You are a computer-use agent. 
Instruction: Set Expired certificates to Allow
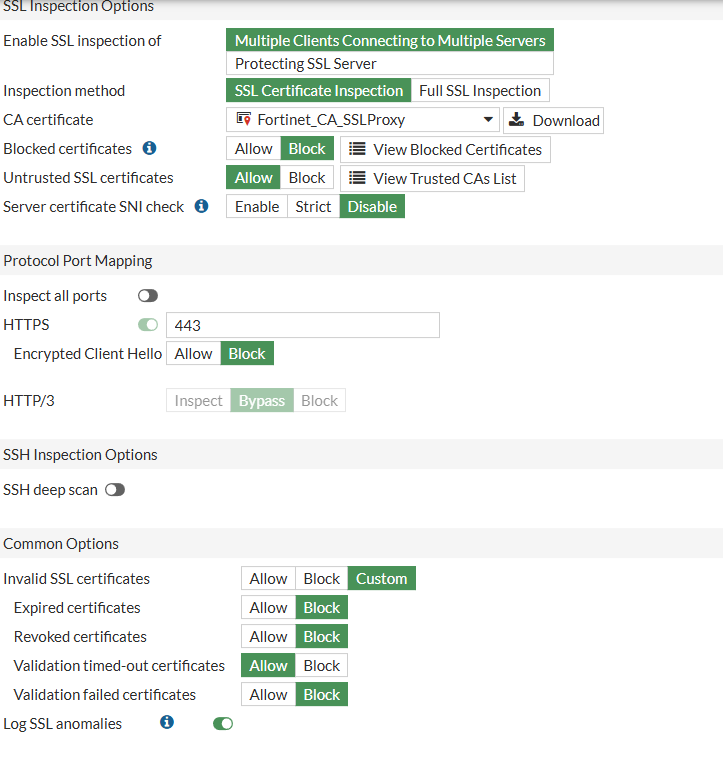coord(268,607)
